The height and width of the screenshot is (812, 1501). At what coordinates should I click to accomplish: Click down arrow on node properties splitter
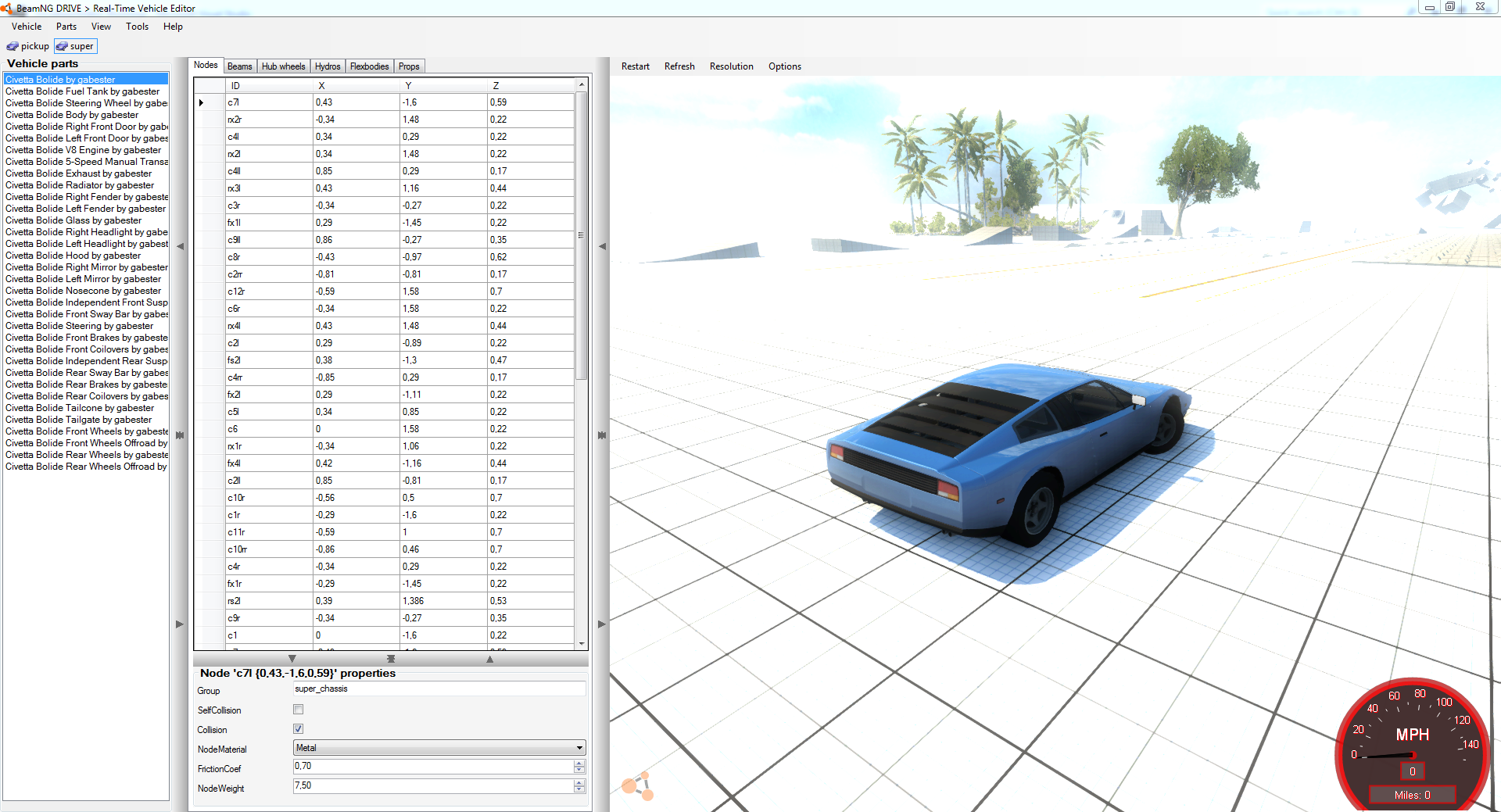(x=292, y=659)
